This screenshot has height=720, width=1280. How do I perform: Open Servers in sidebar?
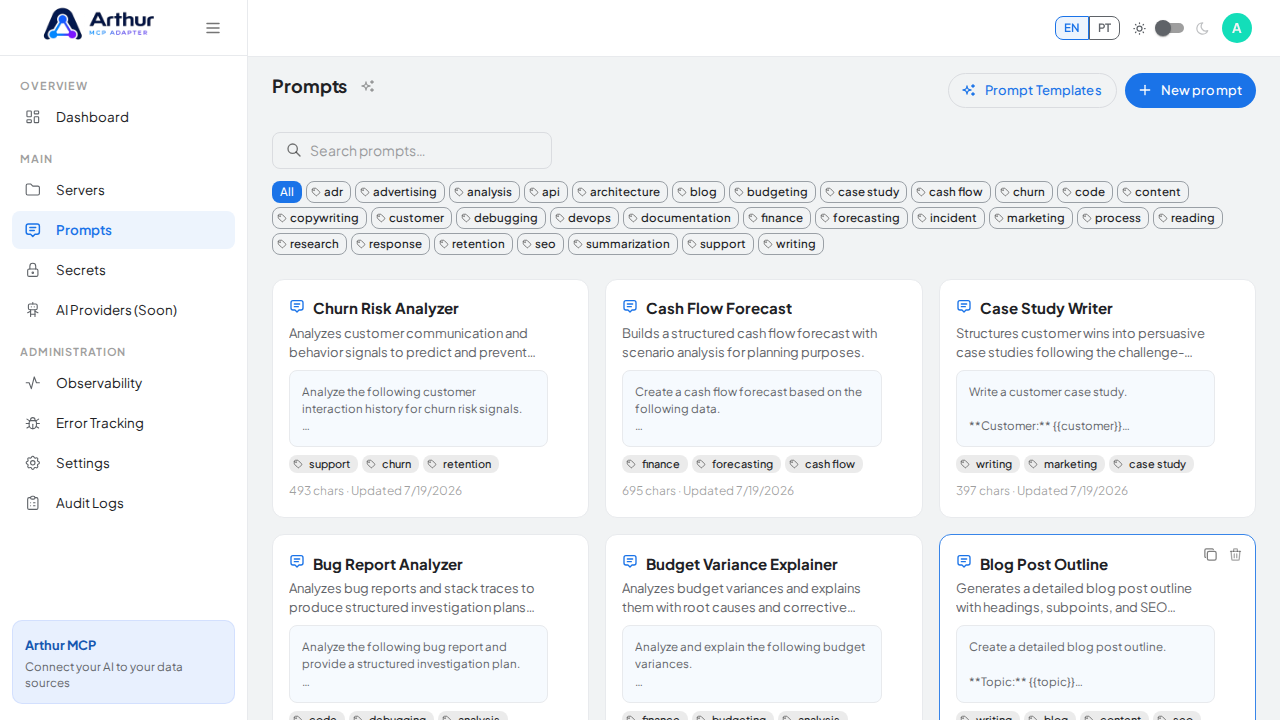(x=123, y=190)
